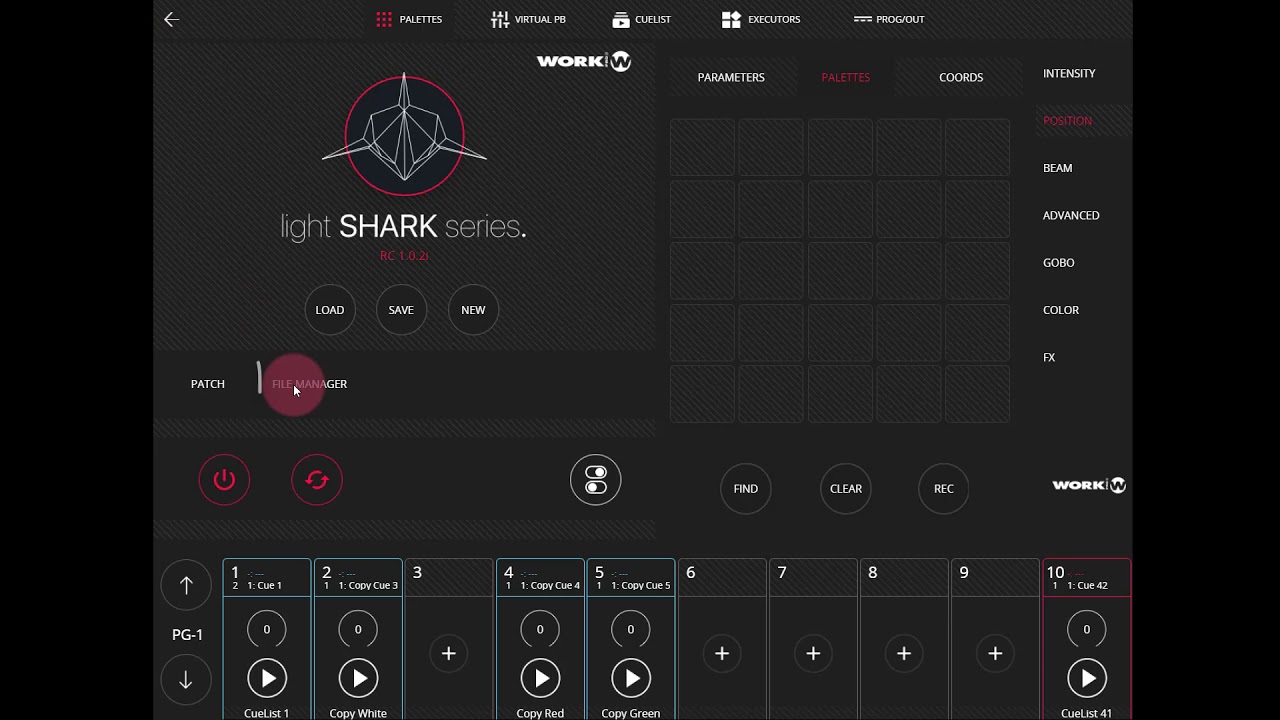Open the Cuelist view
Screen dimensions: 1280x720
[x=642, y=19]
